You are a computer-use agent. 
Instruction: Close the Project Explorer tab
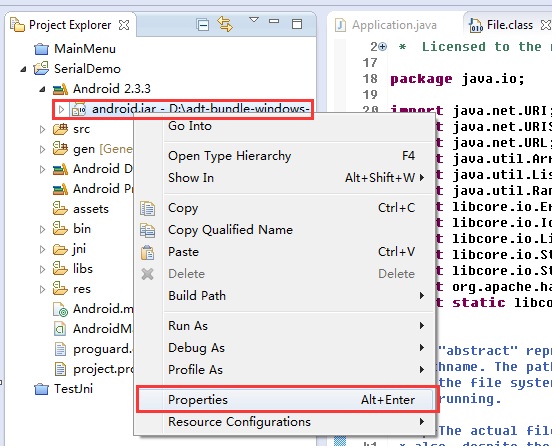[124, 25]
